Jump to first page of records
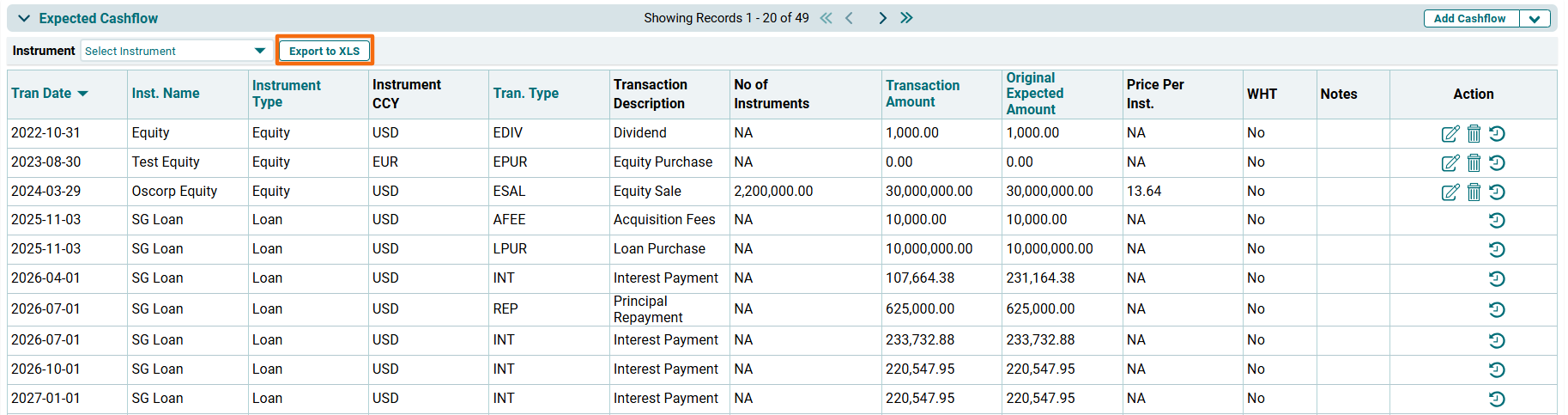The width and height of the screenshot is (1568, 415). 826,18
